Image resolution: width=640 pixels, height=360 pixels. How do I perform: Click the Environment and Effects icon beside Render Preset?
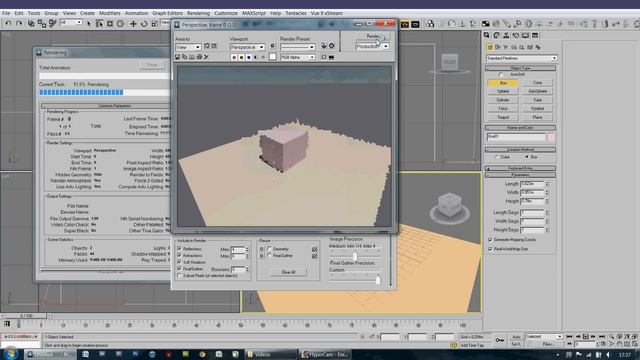331,46
